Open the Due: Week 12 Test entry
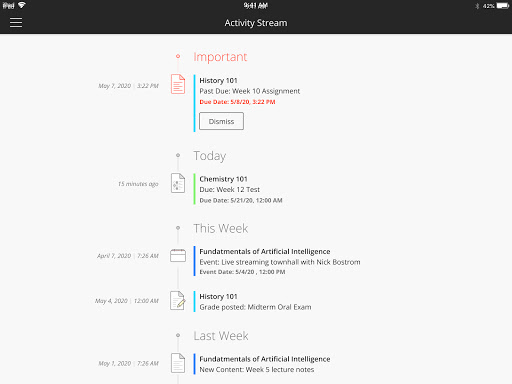 (229, 189)
